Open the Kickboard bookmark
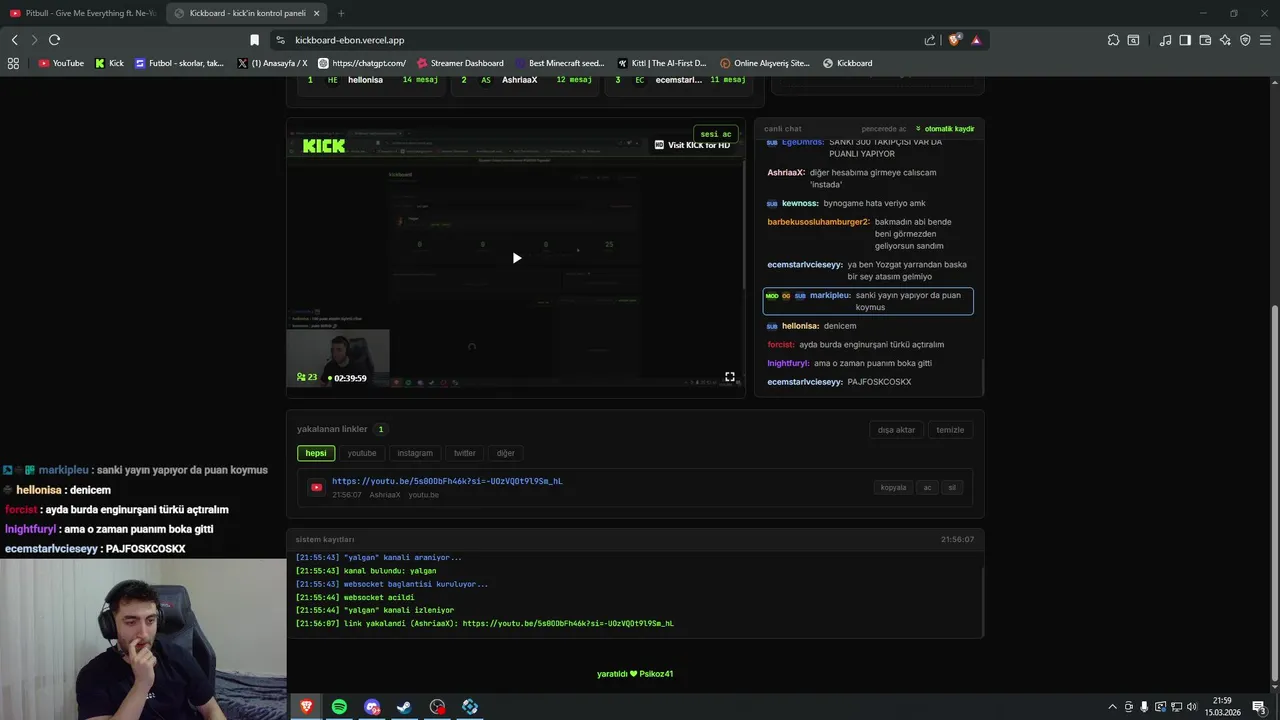This screenshot has height=720, width=1280. [847, 63]
